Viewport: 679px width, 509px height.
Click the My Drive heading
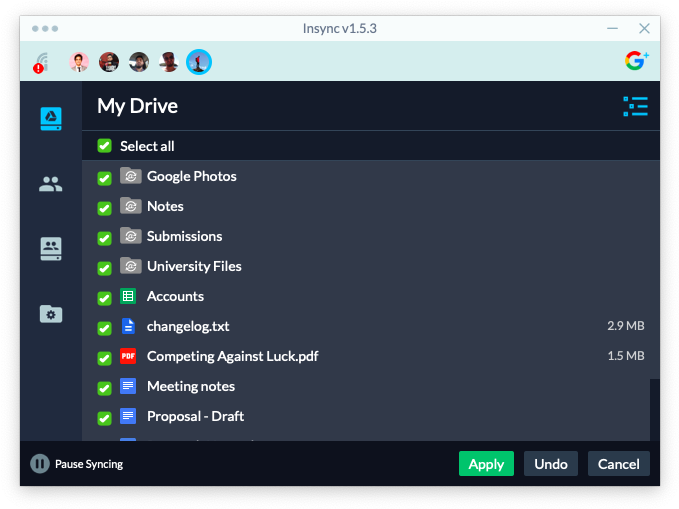point(137,106)
